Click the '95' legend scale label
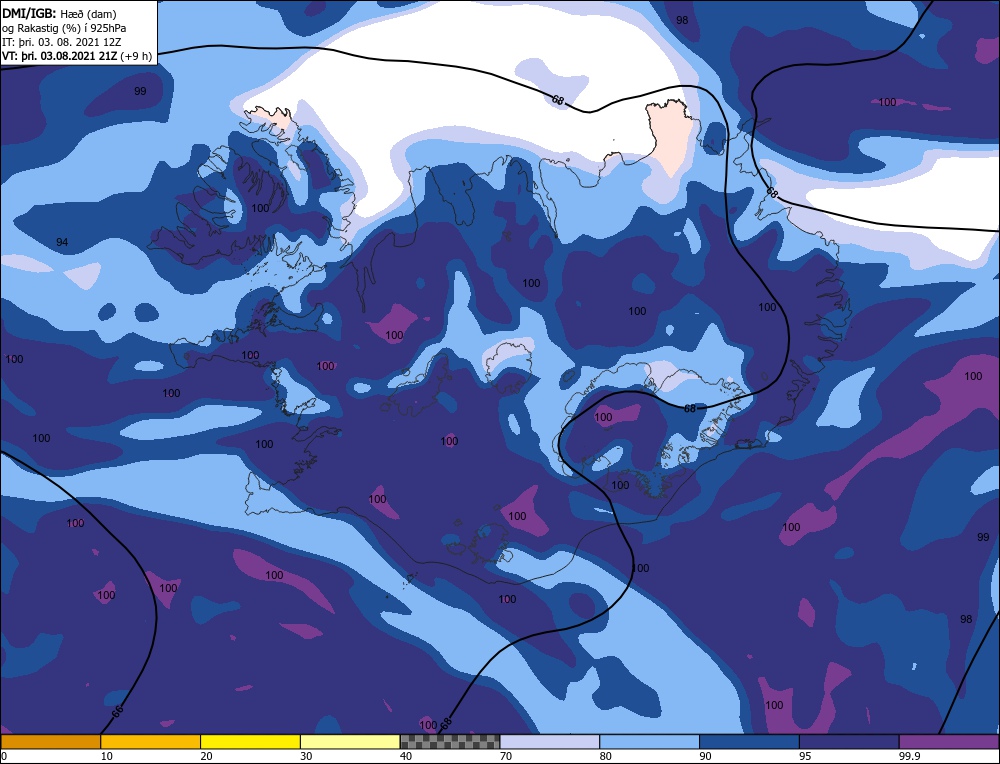1000x764 pixels. tap(805, 756)
